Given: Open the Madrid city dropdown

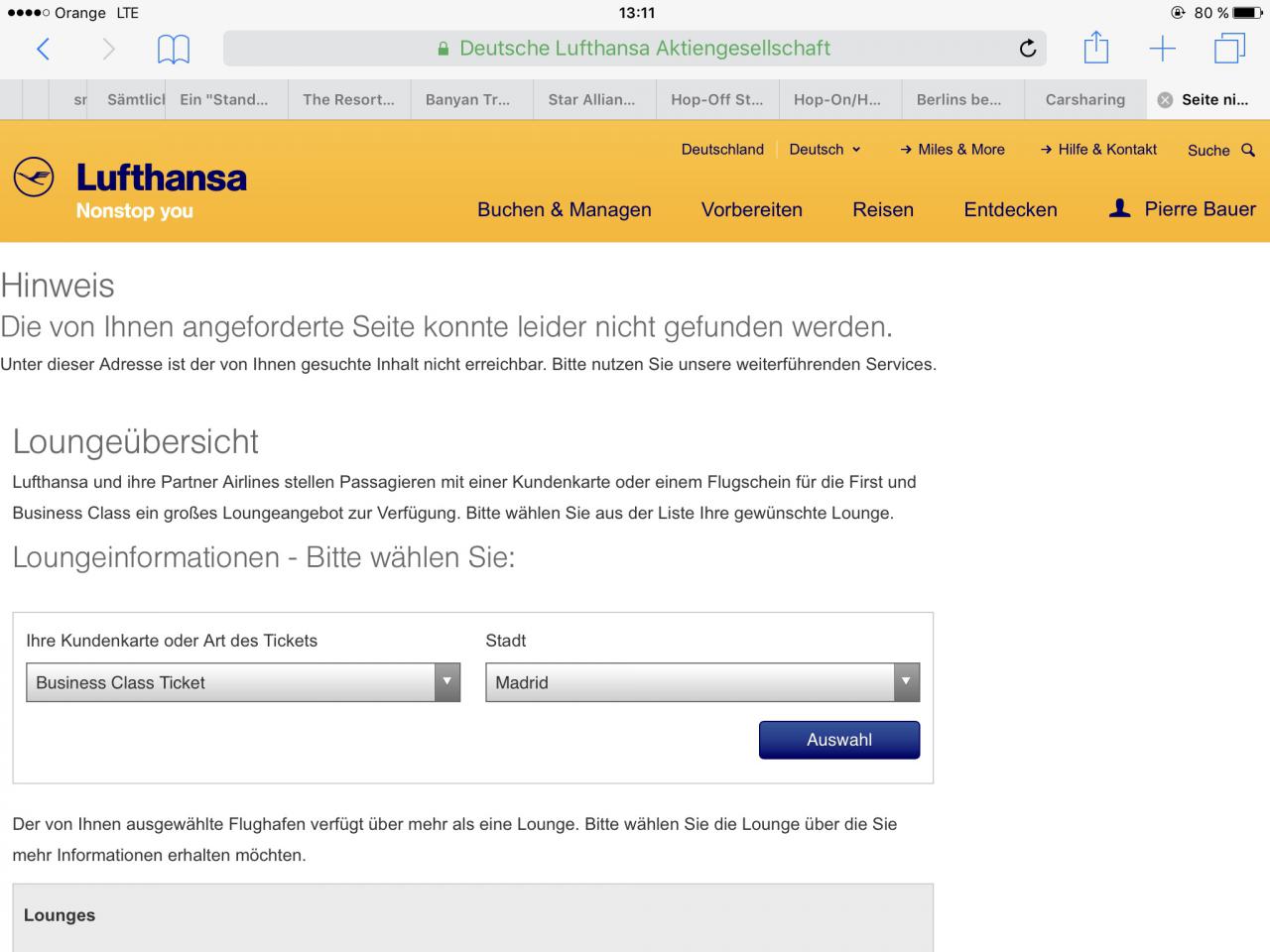Looking at the screenshot, I should (702, 682).
